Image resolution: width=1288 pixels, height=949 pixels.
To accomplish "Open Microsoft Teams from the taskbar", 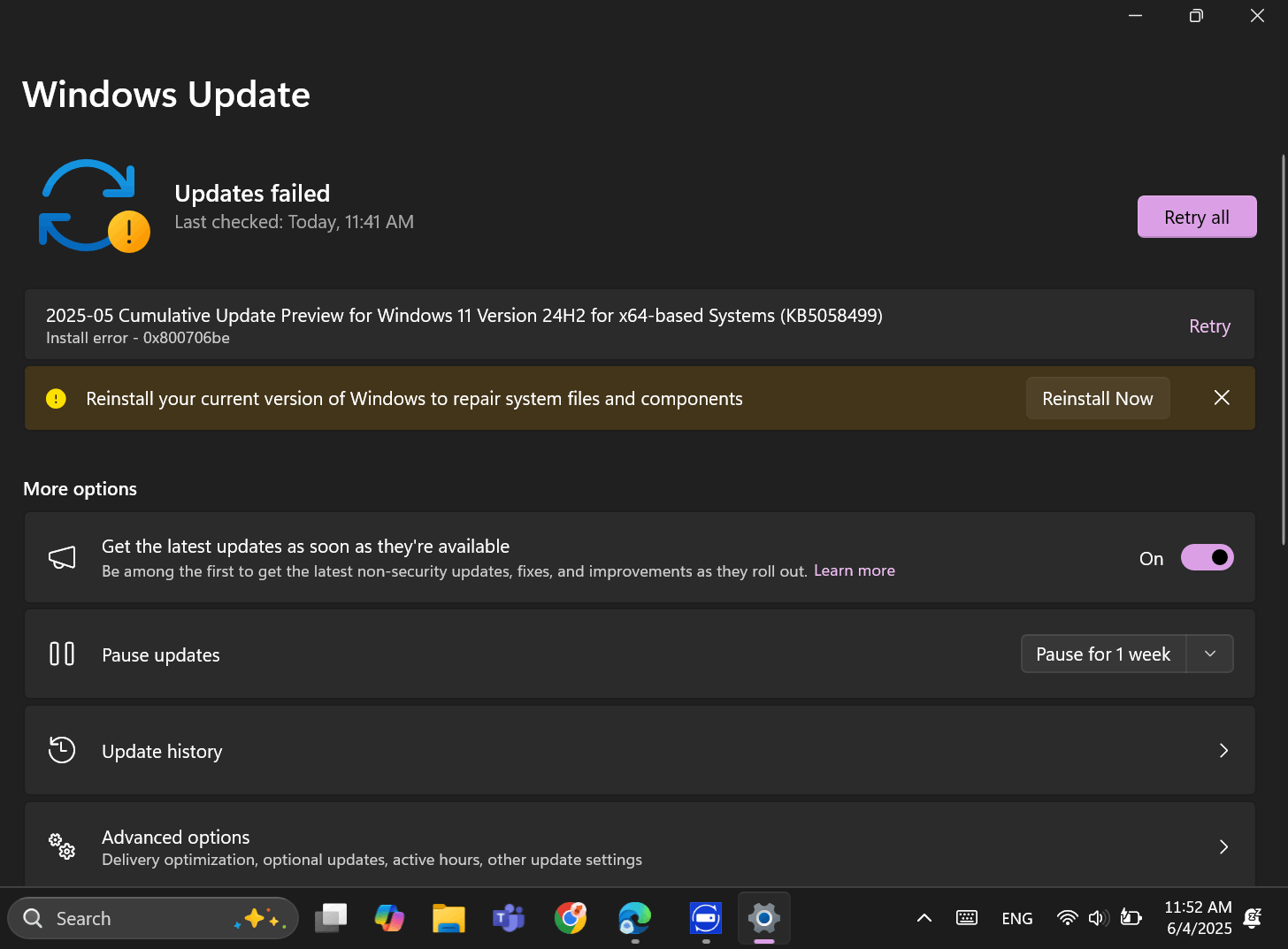I will tap(509, 919).
